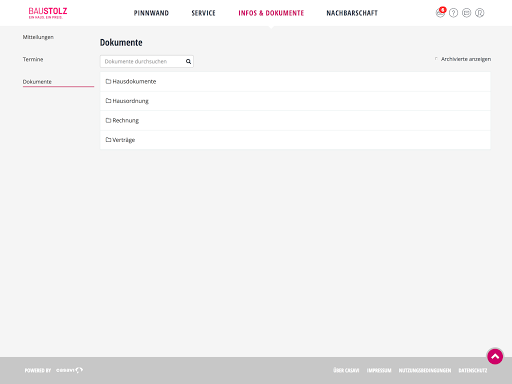Image resolution: width=512 pixels, height=384 pixels.
Task: Click the Casavi logo in footer
Action: [69, 370]
